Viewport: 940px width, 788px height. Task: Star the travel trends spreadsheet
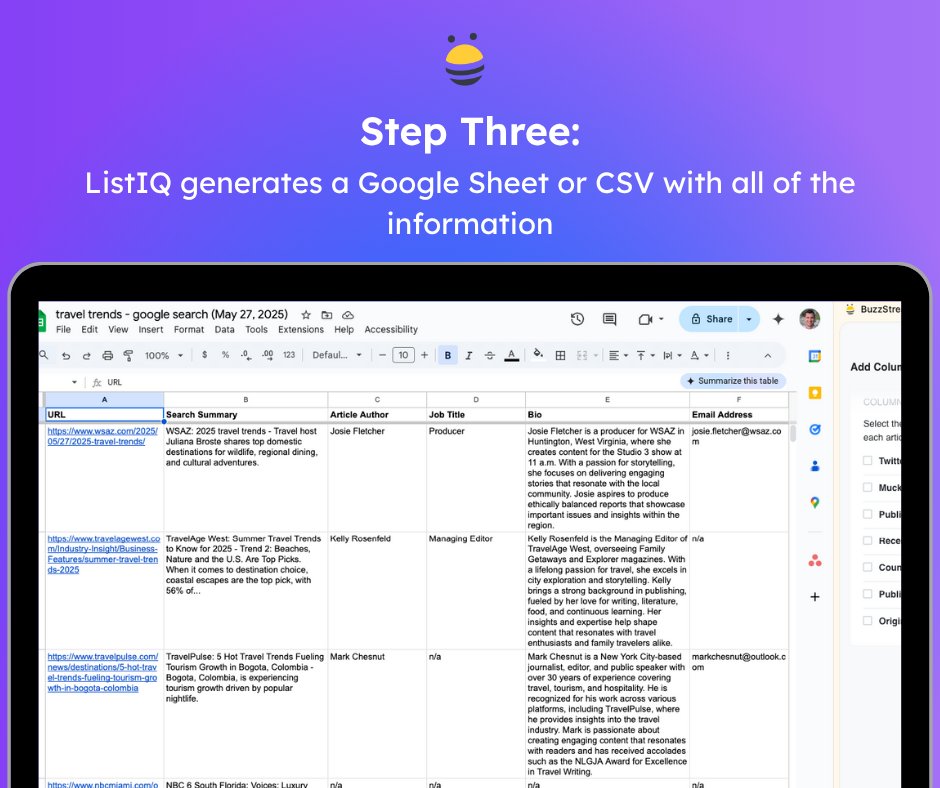(x=306, y=315)
